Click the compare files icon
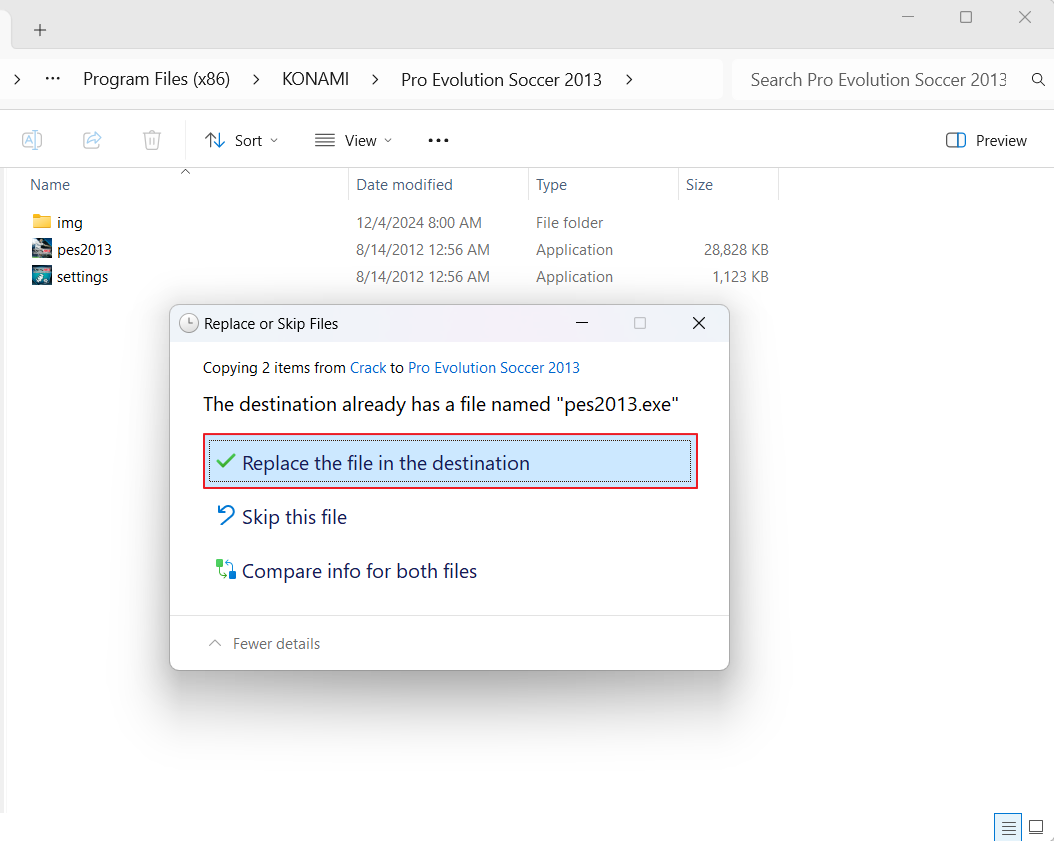 [226, 569]
